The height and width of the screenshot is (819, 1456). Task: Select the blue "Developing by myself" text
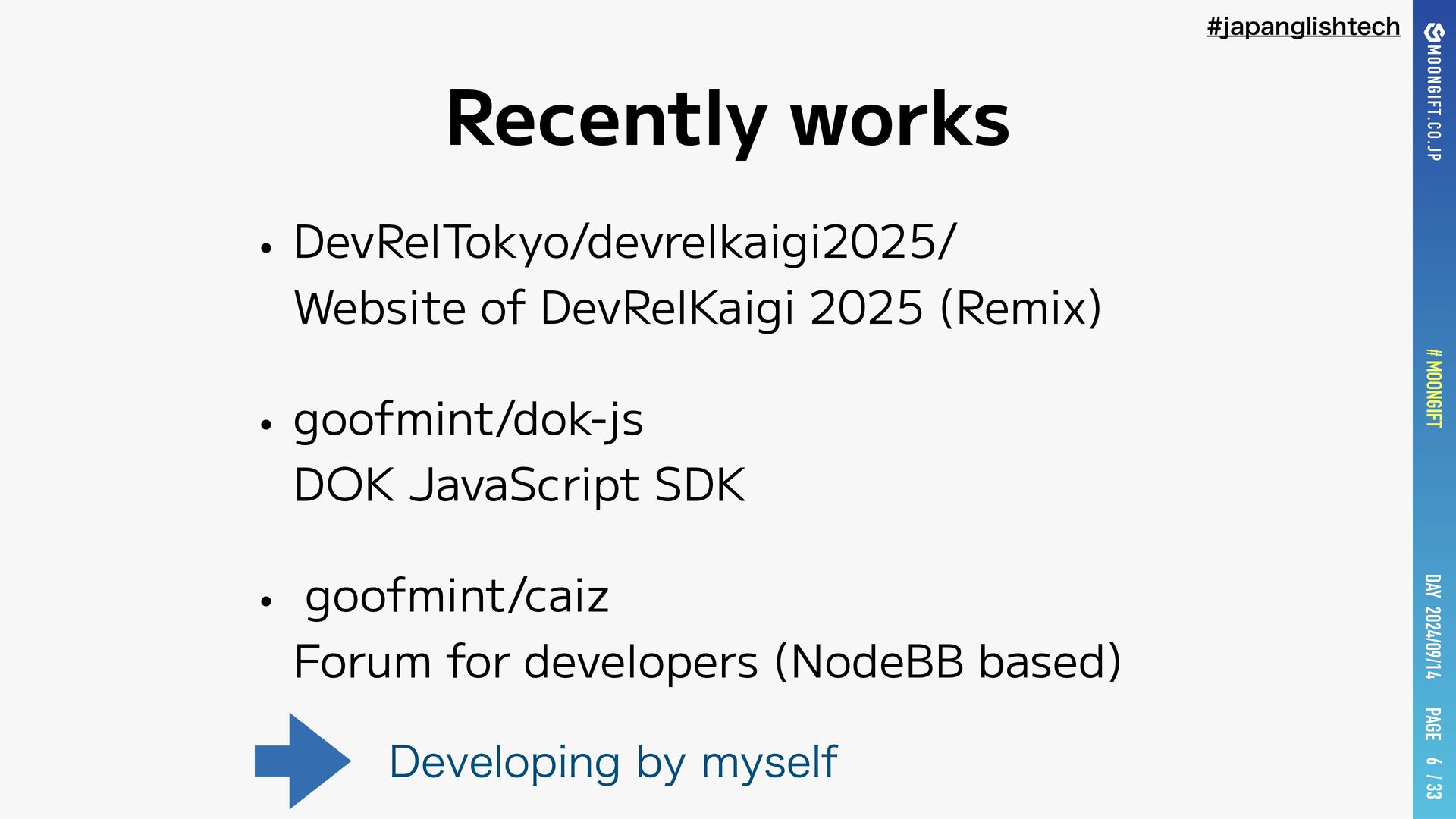click(x=613, y=762)
